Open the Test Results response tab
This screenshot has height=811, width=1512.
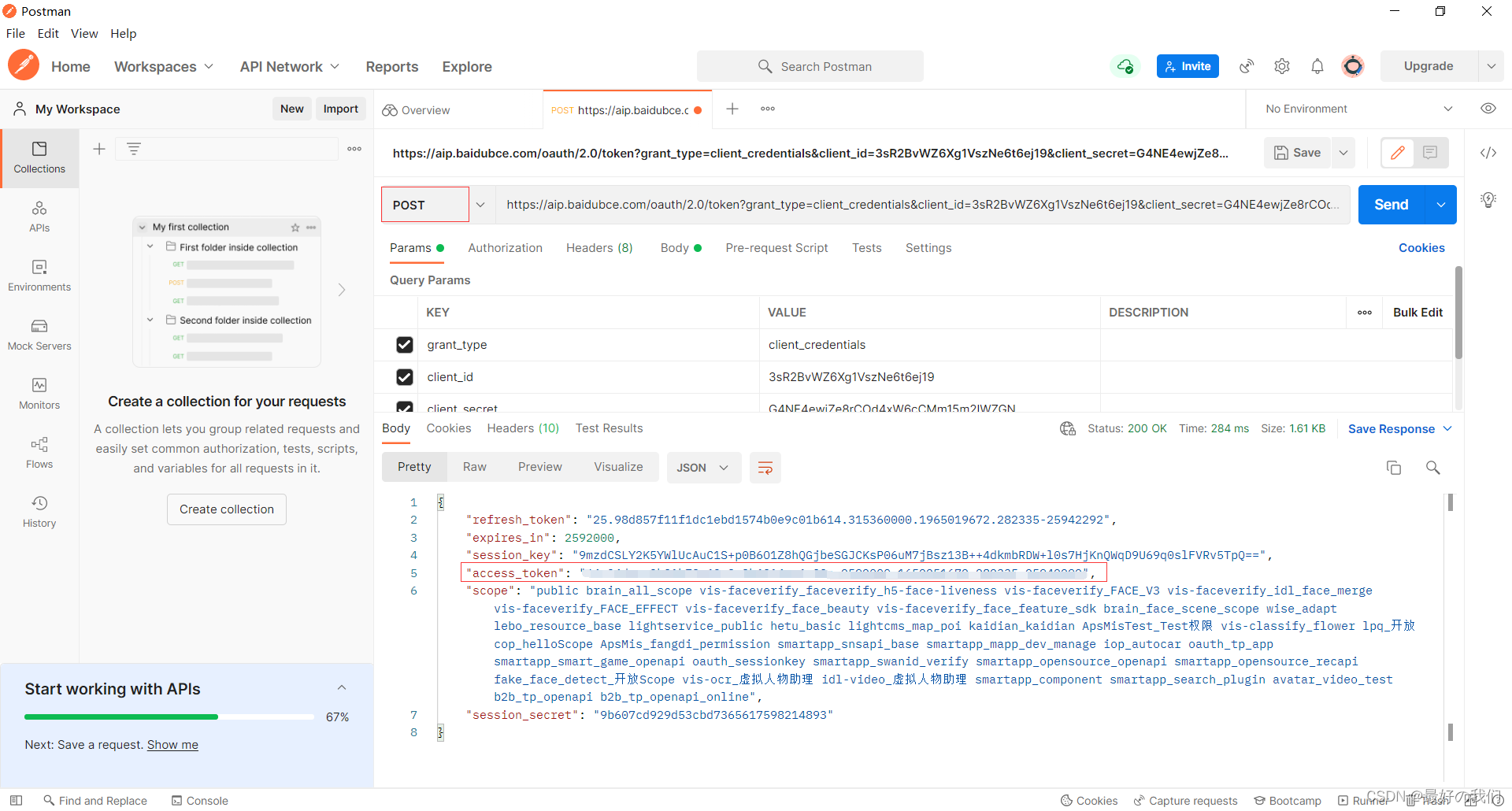(610, 428)
